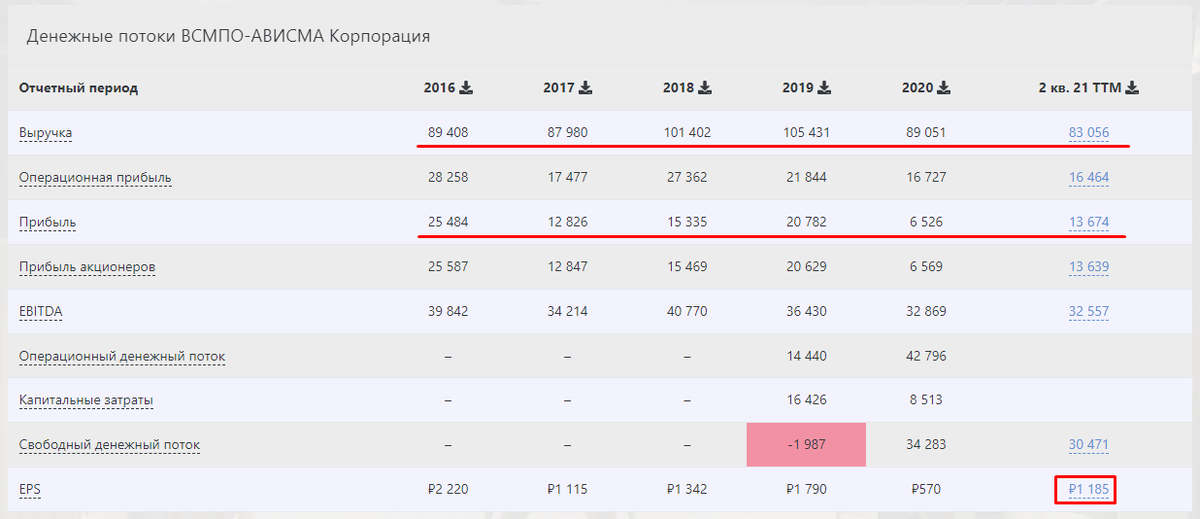The image size is (1200, 519).
Task: Click the EPS row label
Action: click(32, 490)
